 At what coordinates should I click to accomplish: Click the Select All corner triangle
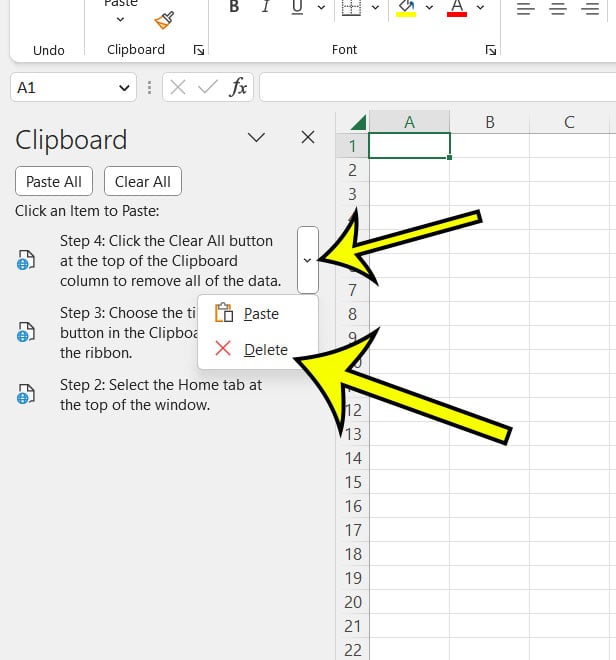click(x=357, y=122)
